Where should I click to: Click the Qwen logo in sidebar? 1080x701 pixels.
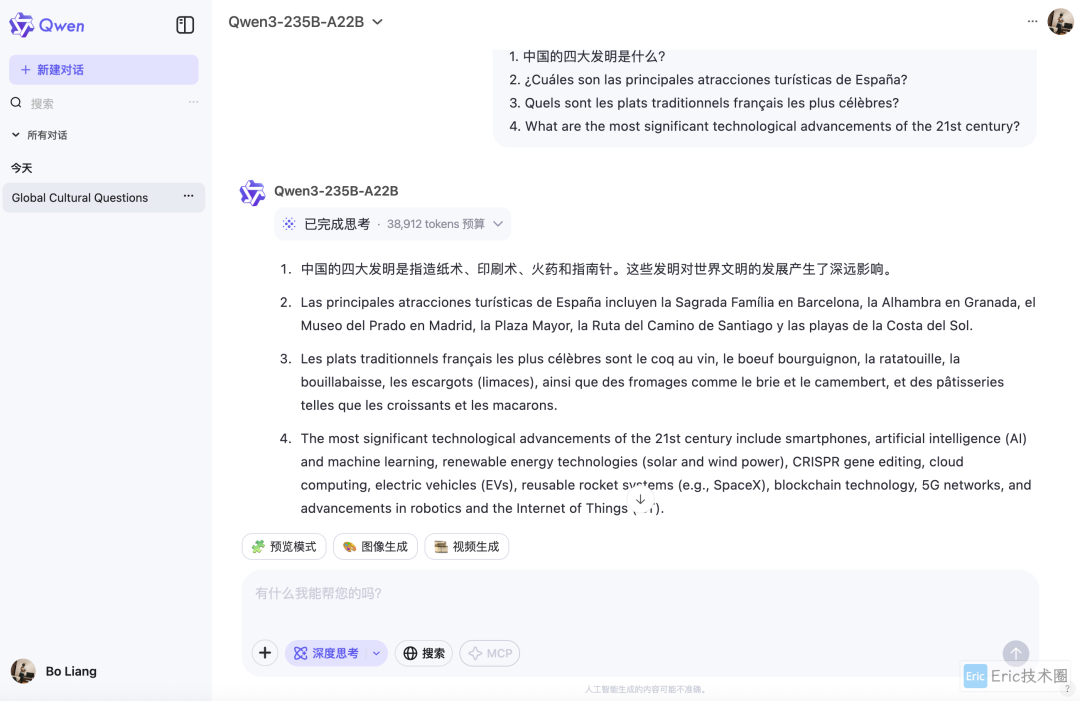pyautogui.click(x=46, y=25)
